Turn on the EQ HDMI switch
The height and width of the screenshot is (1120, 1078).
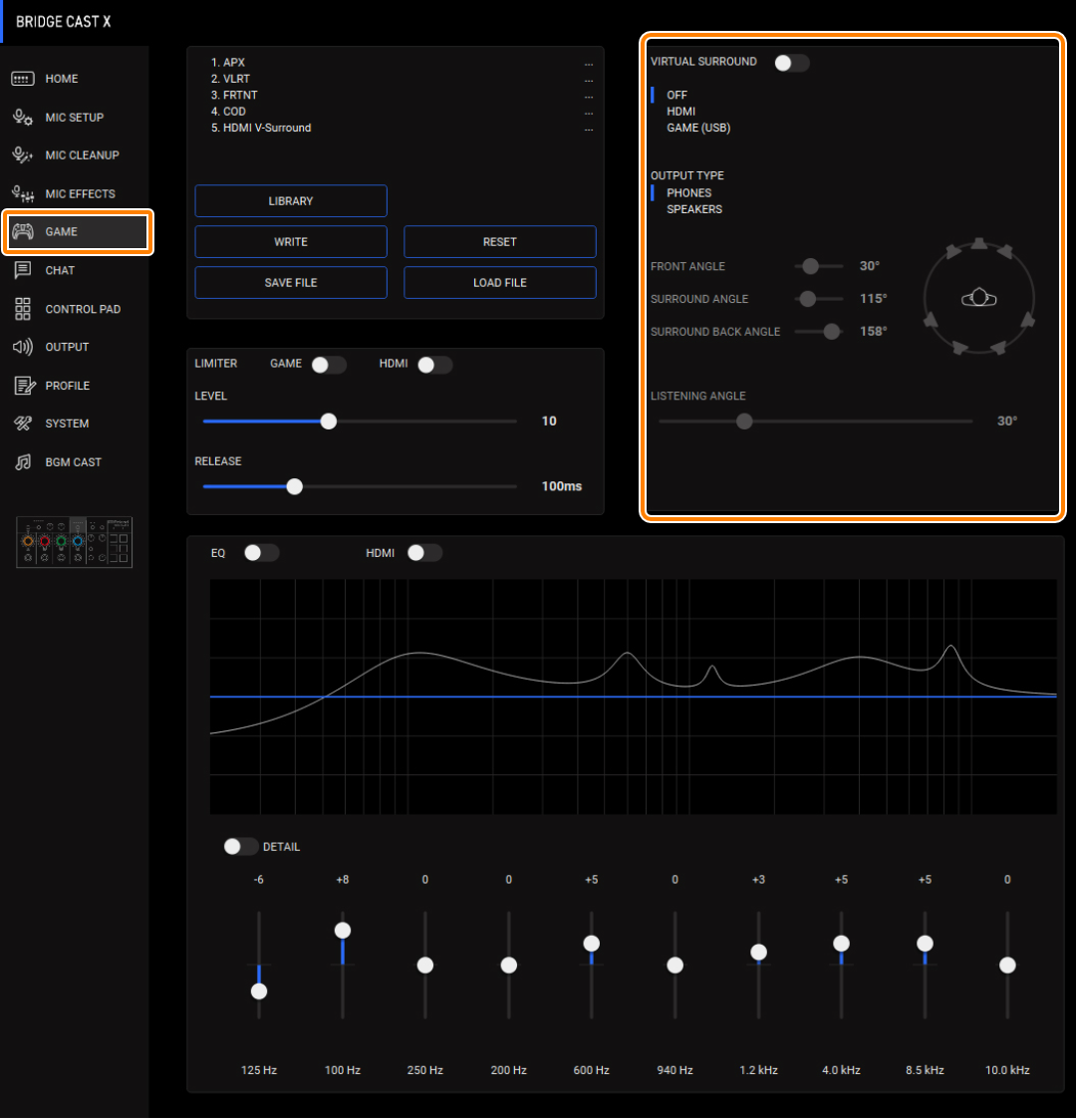[424, 553]
